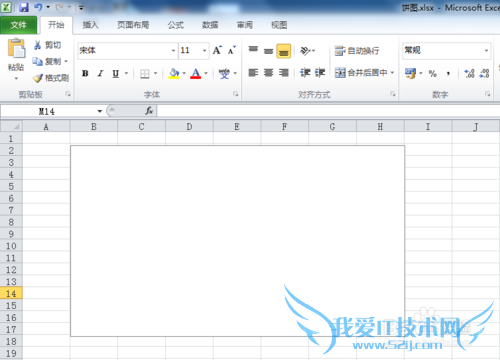Switch to the 数据 (Data) tab
The image size is (500, 360).
[210, 25]
